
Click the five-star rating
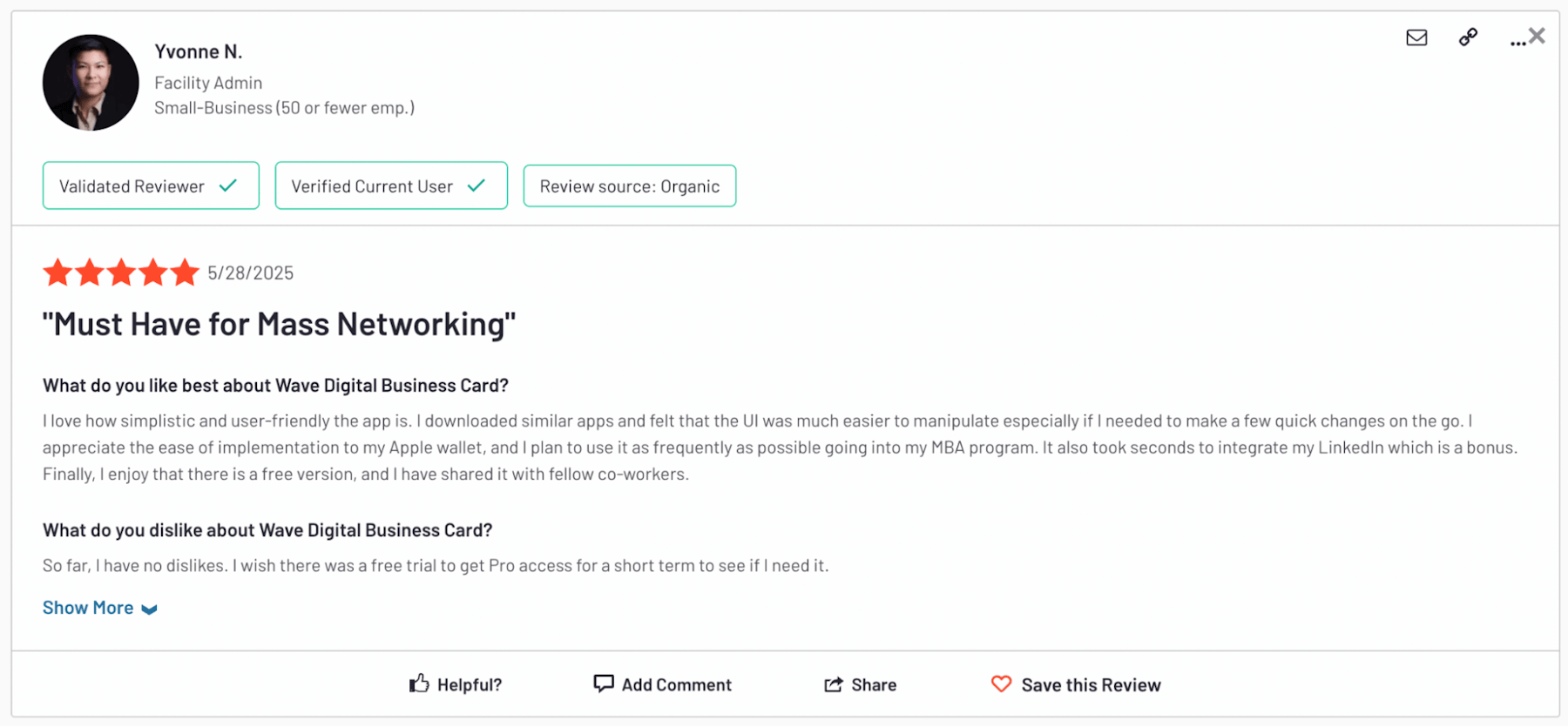tap(121, 273)
